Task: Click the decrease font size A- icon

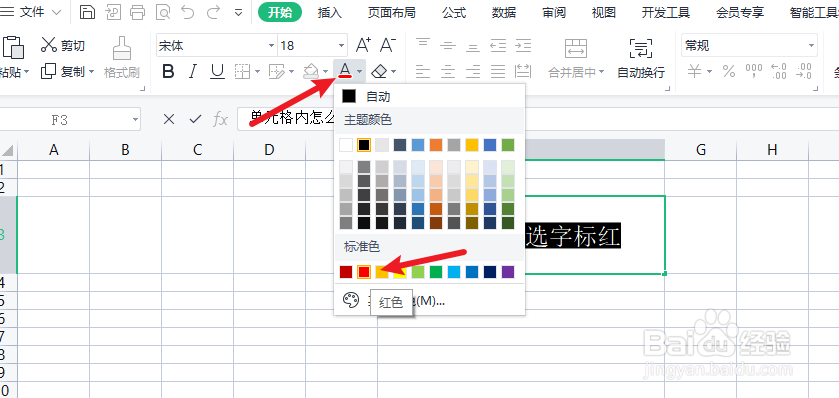Action: [388, 45]
